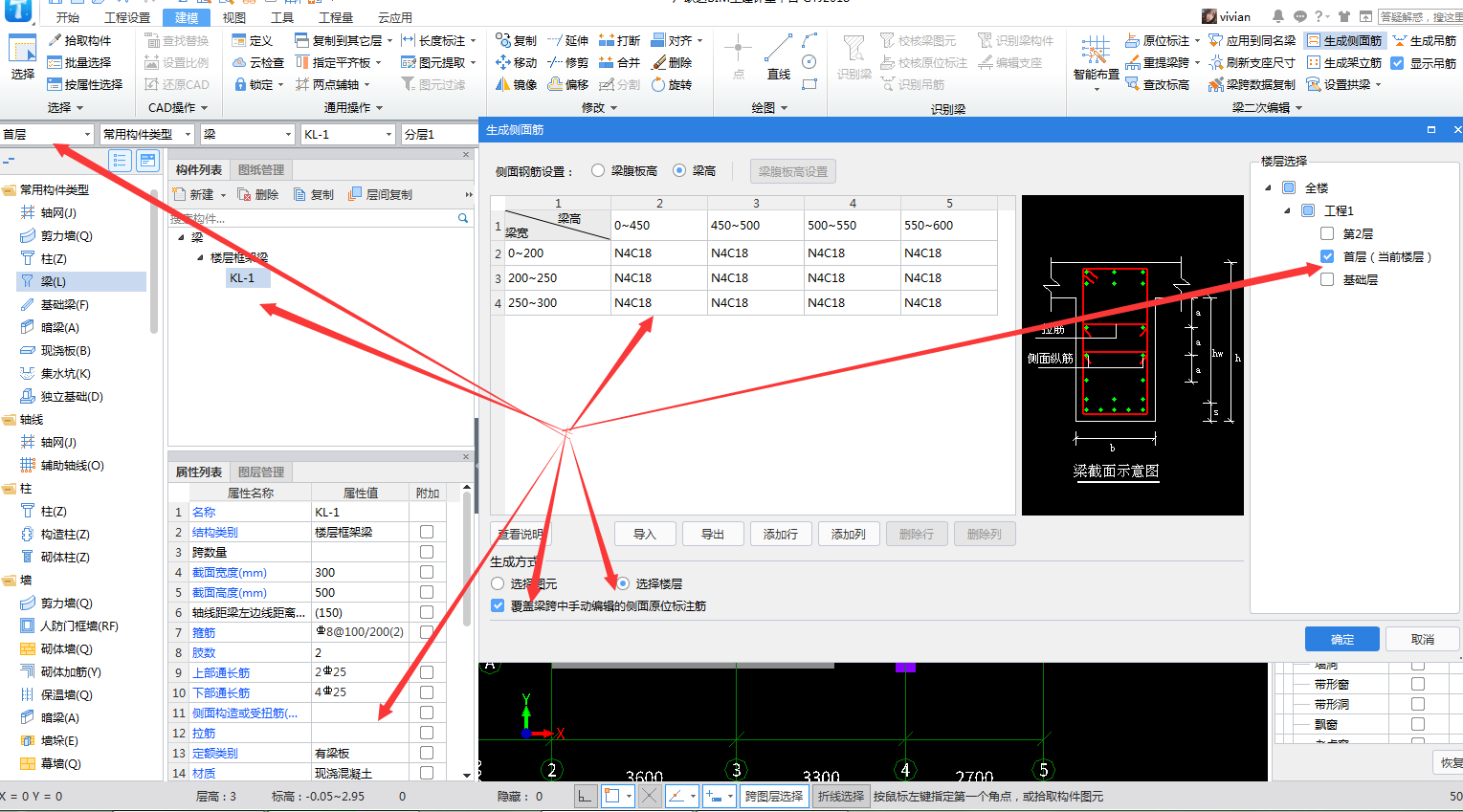Click the 锁定 lock icon
Image resolution: width=1463 pixels, height=812 pixels.
[241, 84]
